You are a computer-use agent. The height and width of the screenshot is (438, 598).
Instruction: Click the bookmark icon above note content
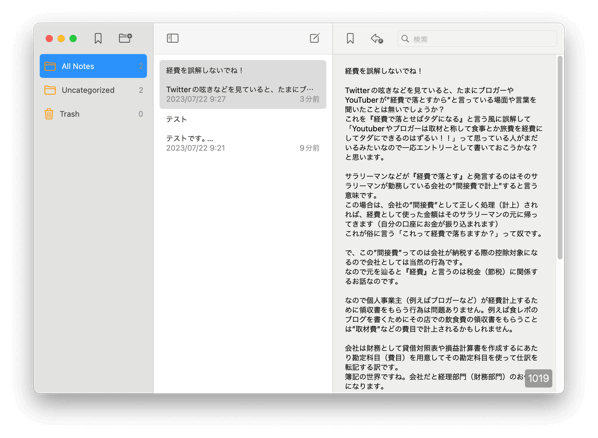click(x=350, y=38)
